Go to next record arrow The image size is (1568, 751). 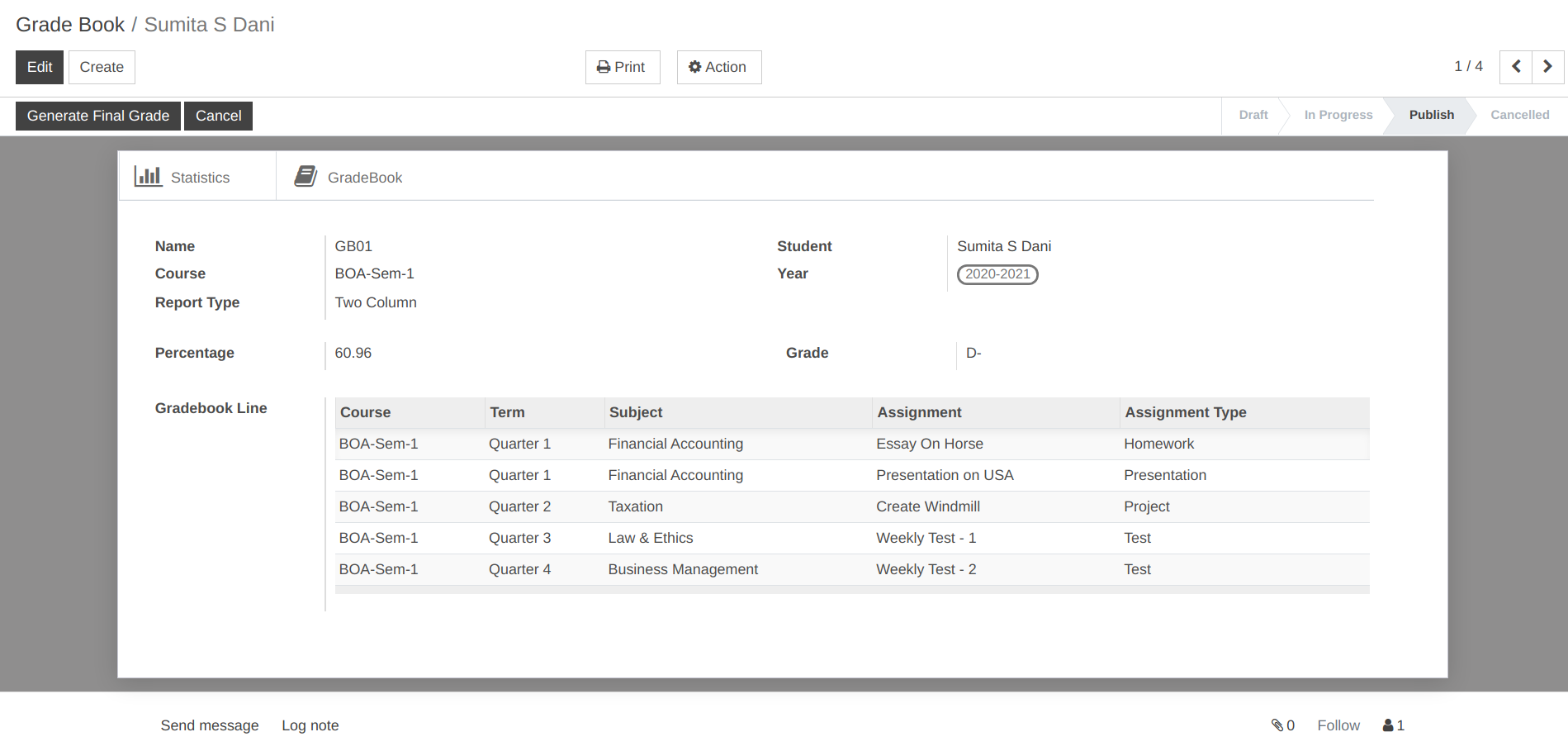1548,67
